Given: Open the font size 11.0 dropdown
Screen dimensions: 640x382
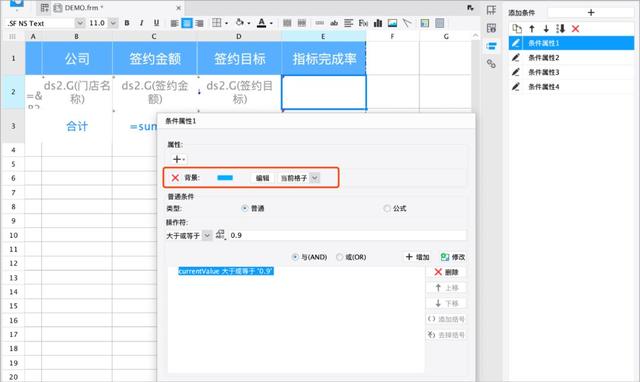Looking at the screenshot, I should pyautogui.click(x=113, y=23).
